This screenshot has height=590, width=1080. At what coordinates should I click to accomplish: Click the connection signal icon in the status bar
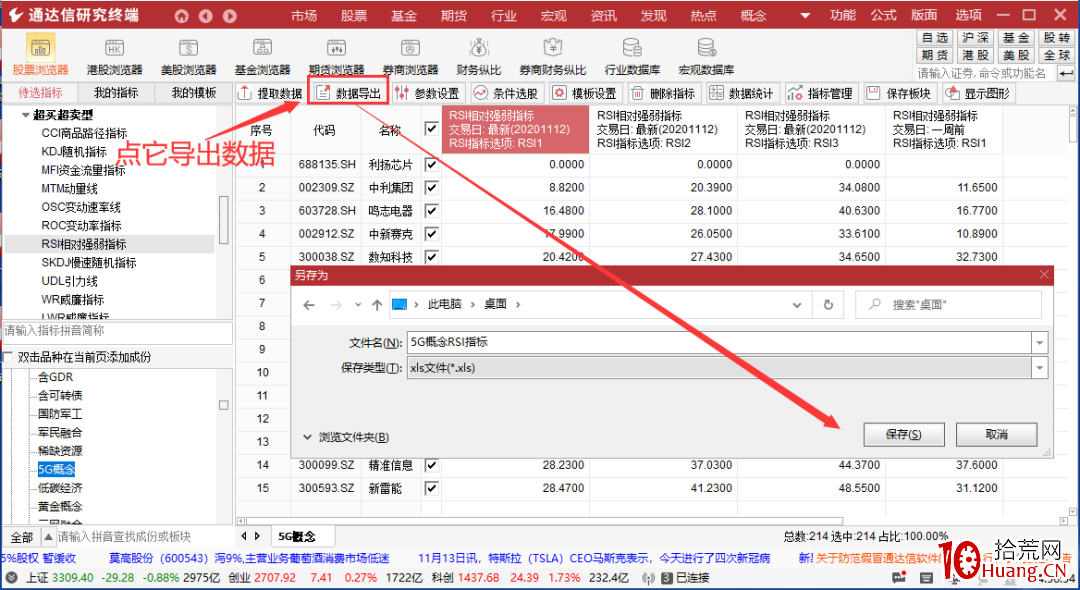648,578
